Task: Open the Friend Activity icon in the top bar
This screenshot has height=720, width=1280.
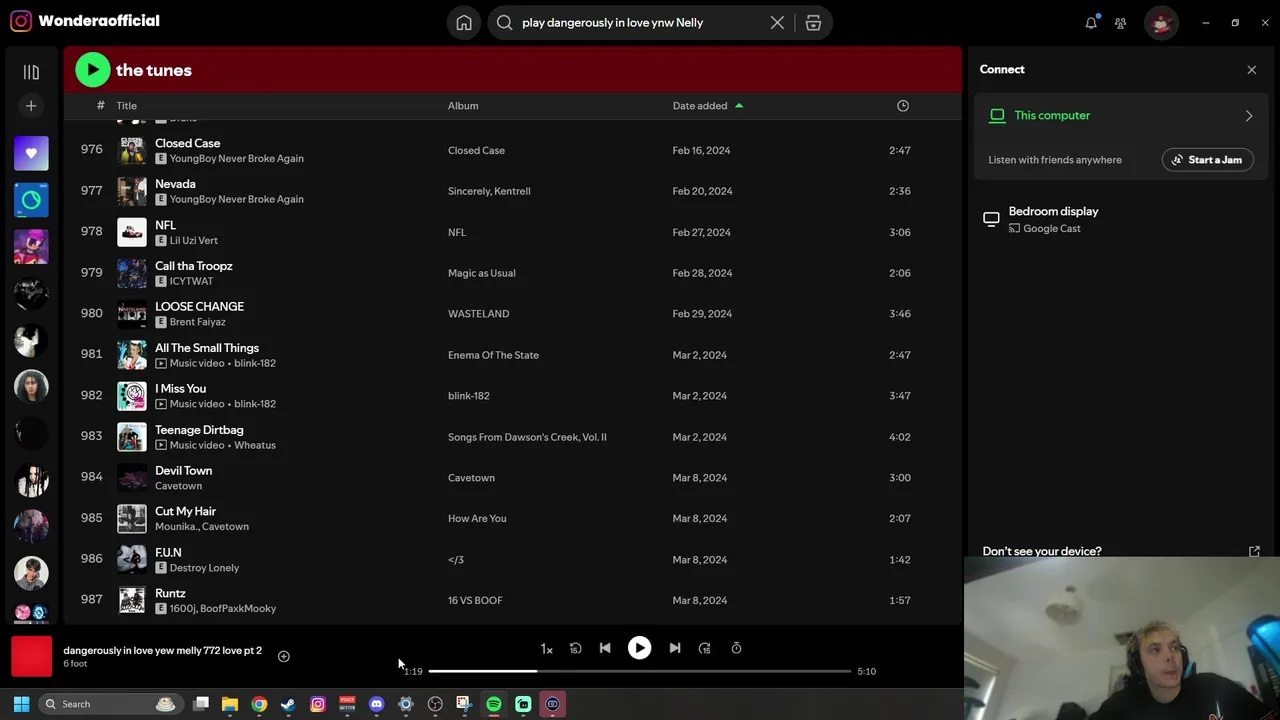Action: [1120, 23]
